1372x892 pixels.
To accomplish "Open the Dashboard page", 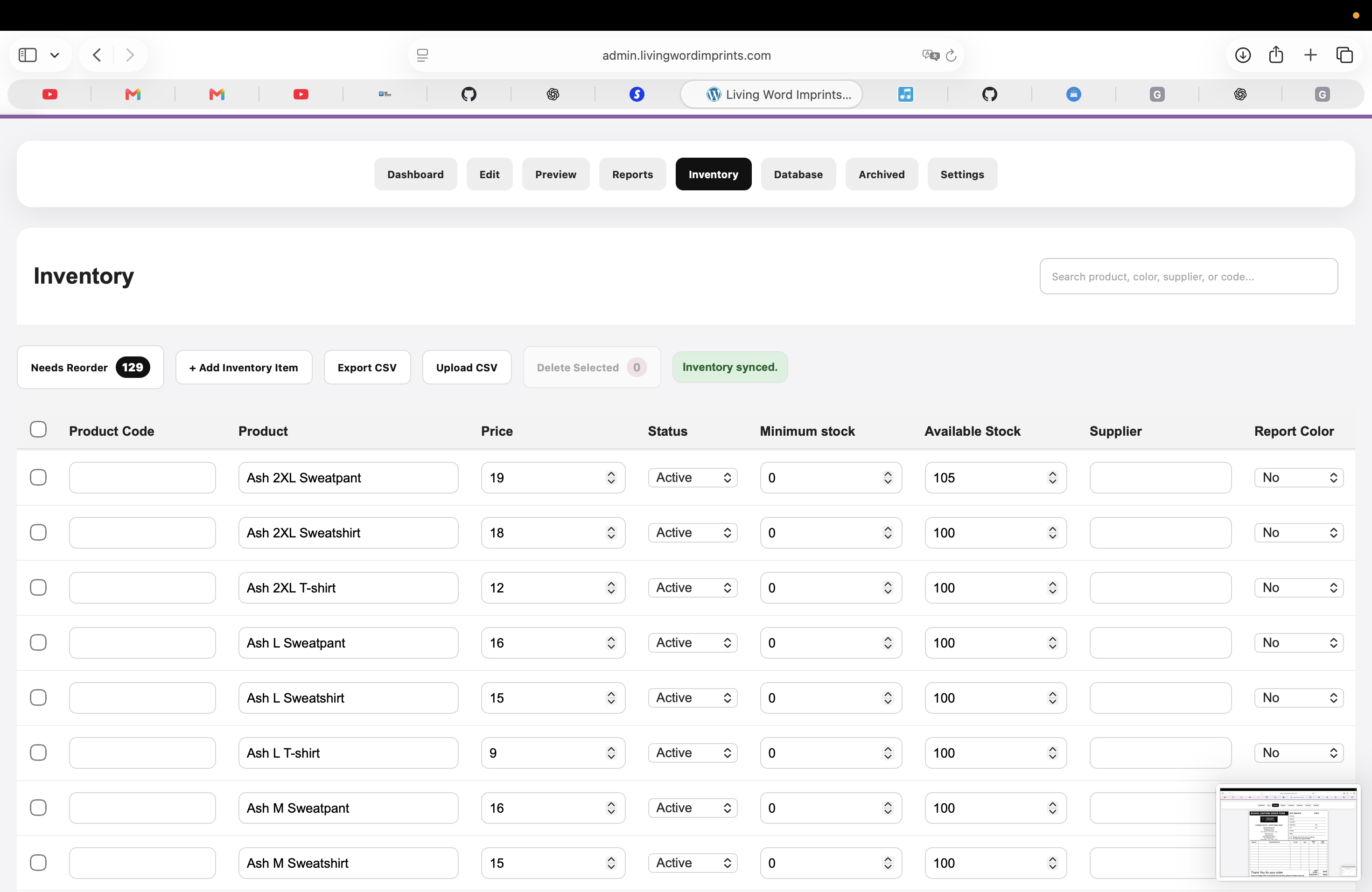I will 415,174.
